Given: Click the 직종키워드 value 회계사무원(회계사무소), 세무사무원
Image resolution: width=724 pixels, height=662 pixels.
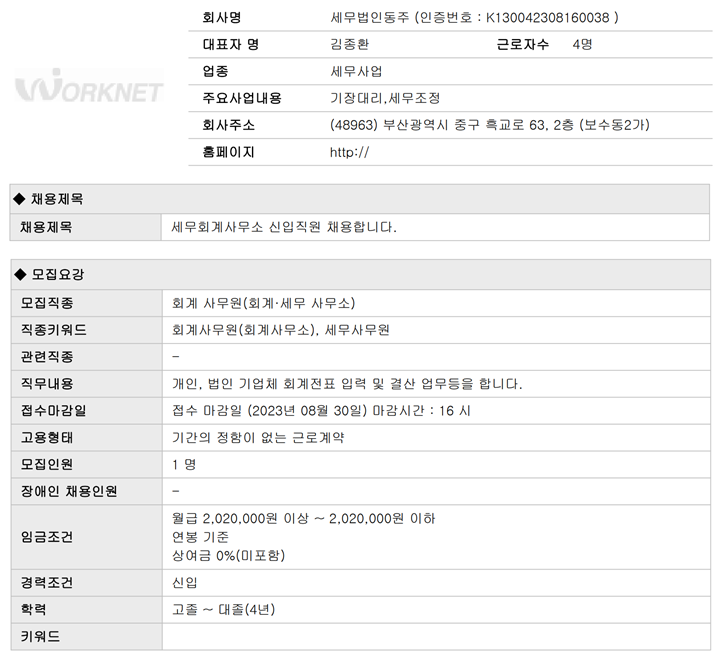Looking at the screenshot, I should [281, 330].
